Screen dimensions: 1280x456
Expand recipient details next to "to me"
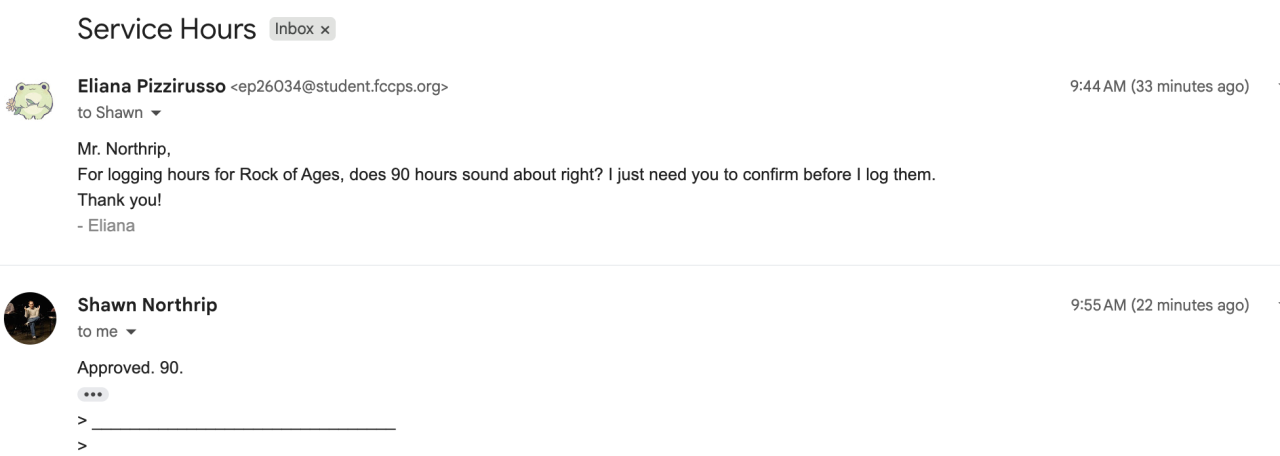click(x=130, y=332)
